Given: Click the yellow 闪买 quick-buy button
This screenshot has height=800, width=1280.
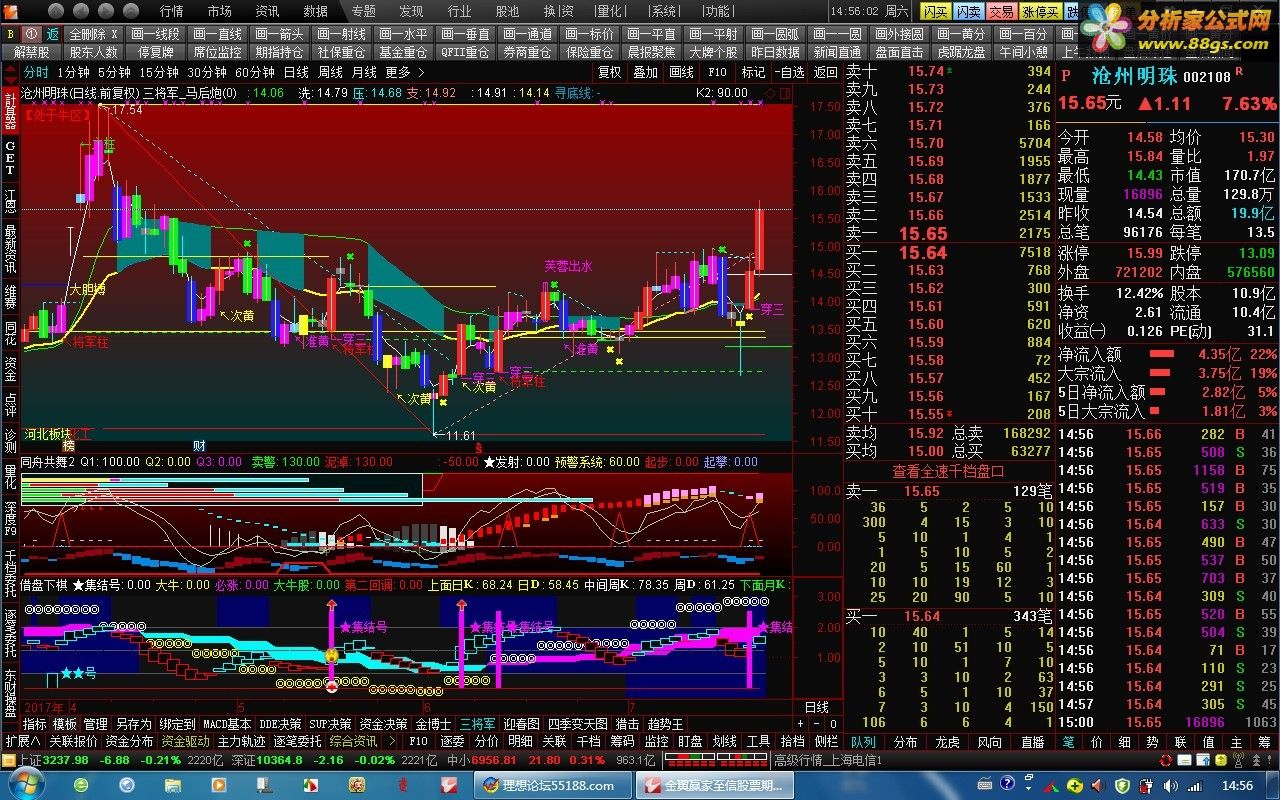Looking at the screenshot, I should coord(935,11).
